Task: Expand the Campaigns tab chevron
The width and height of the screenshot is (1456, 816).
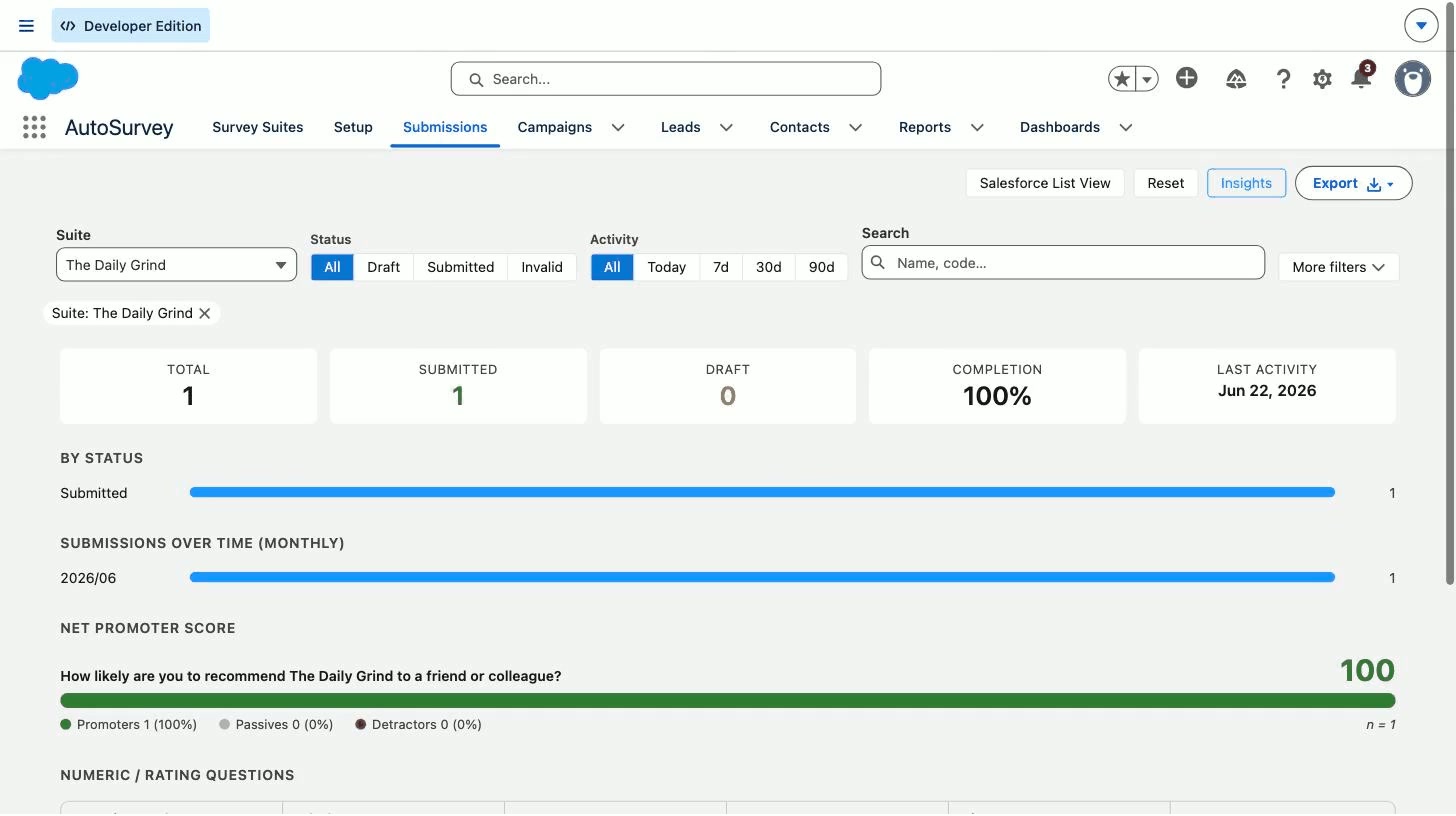Action: click(x=618, y=127)
